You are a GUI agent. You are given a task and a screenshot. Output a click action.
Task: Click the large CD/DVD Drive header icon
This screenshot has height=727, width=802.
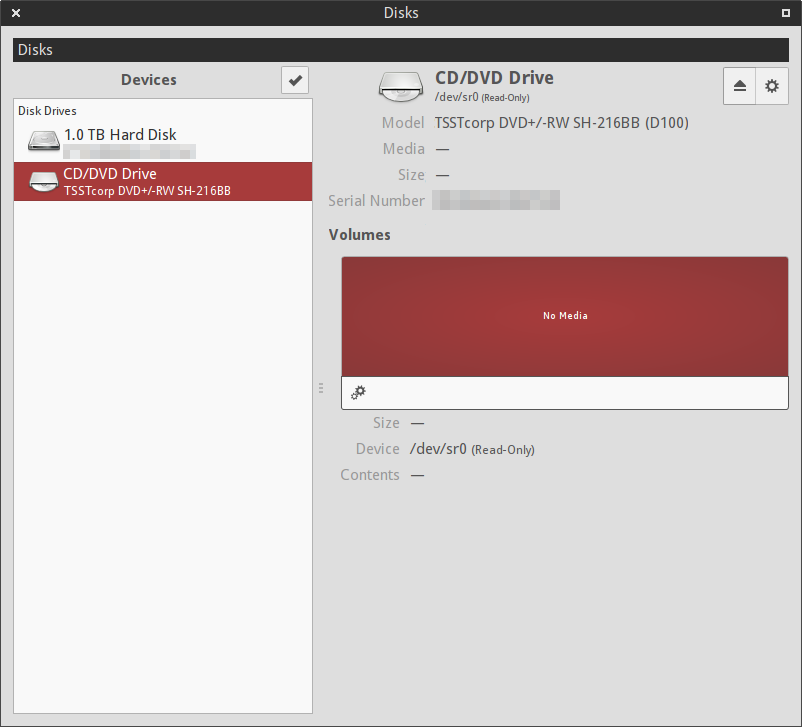click(x=401, y=86)
